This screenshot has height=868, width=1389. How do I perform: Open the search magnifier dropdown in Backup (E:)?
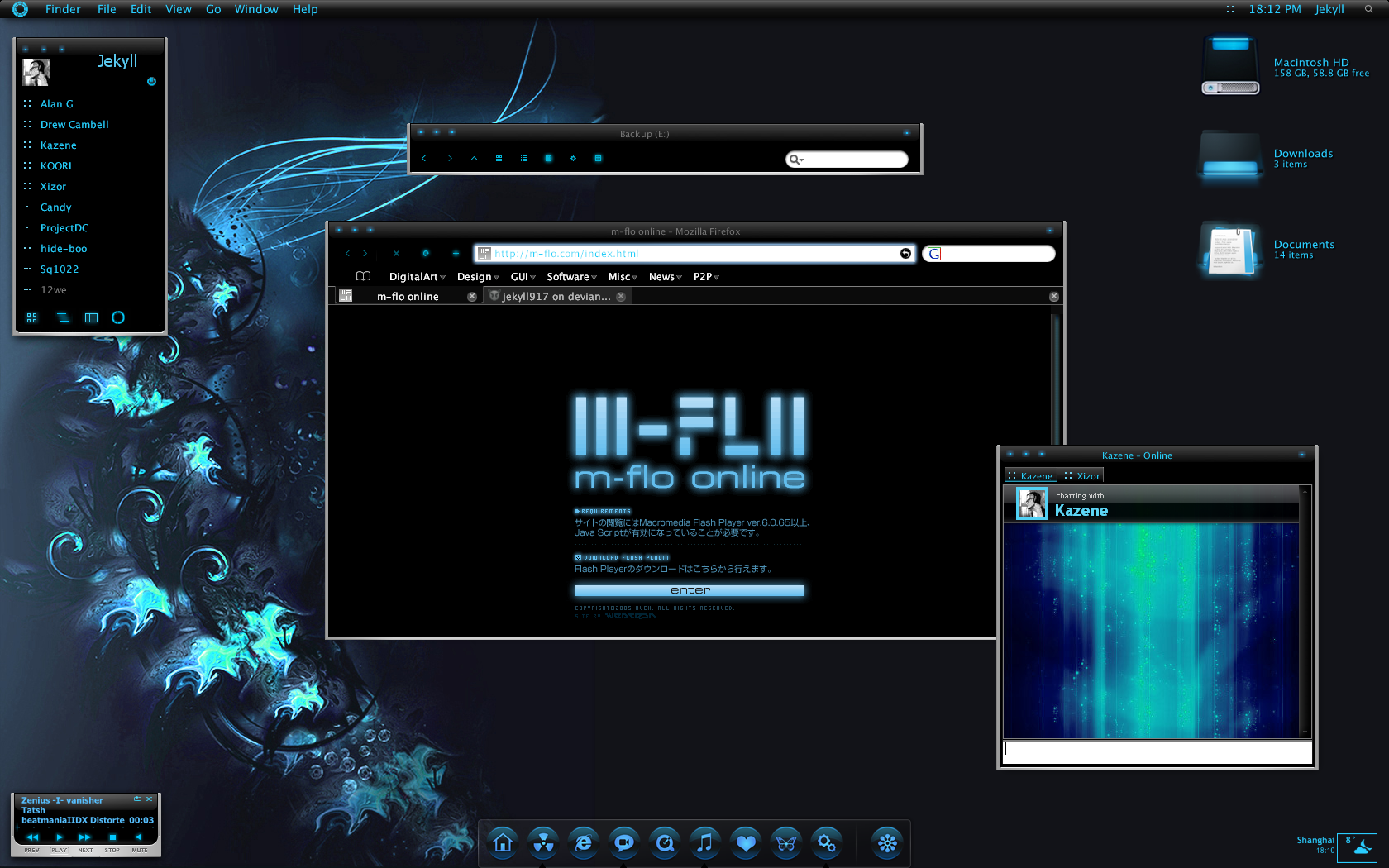pos(795,159)
